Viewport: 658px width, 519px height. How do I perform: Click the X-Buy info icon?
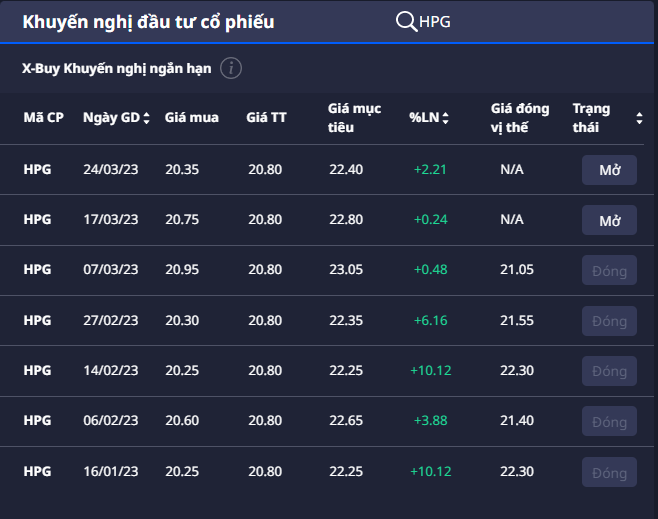coord(231,68)
